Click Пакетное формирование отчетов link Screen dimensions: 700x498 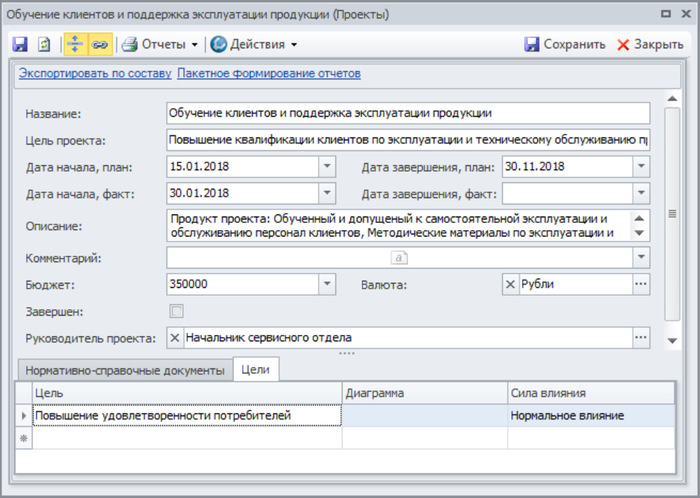(269, 74)
